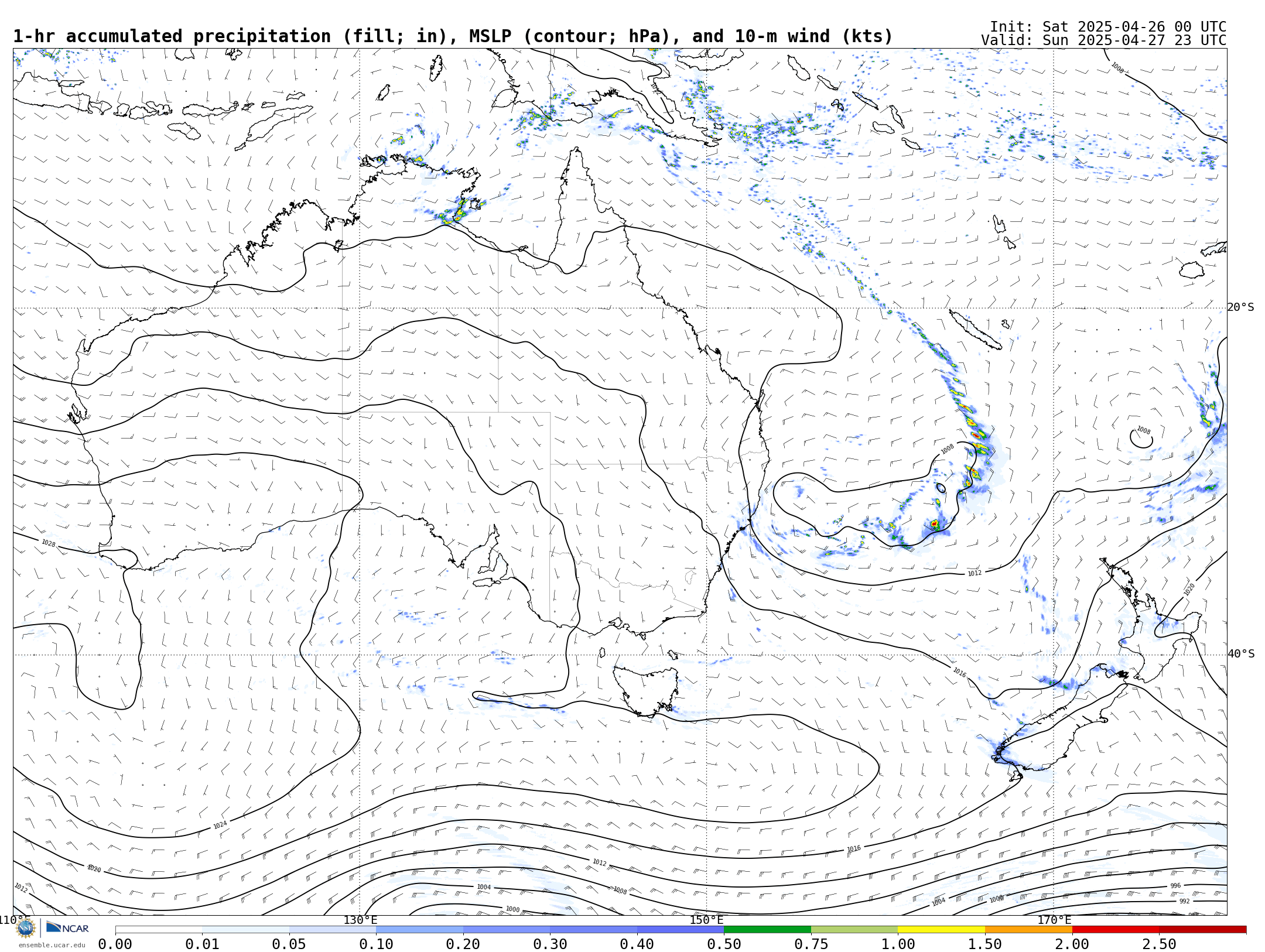This screenshot has width=1265, height=952.
Task: Click the 1024 isobar contour label
Action: click(220, 825)
